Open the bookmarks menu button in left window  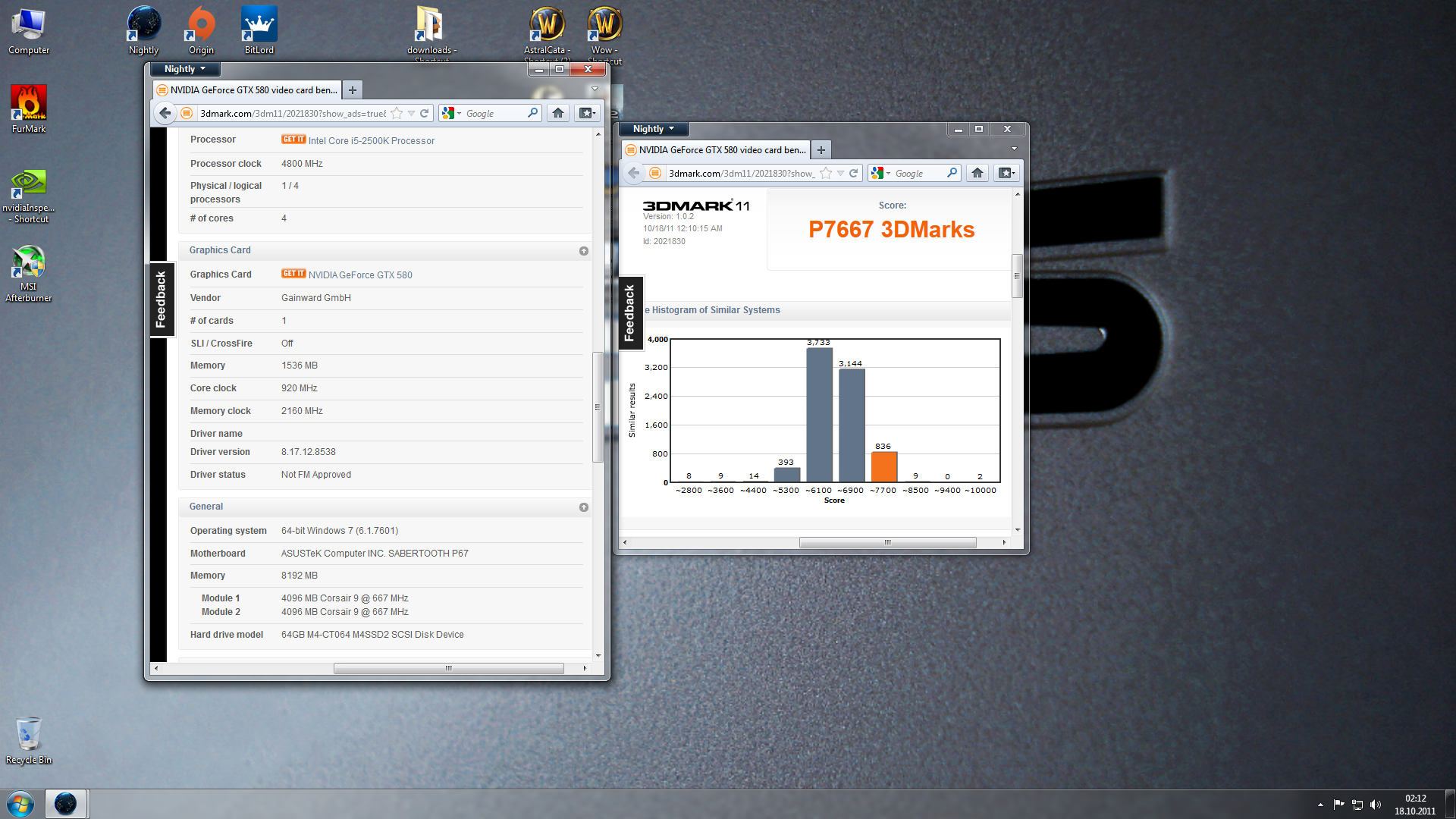tap(587, 113)
